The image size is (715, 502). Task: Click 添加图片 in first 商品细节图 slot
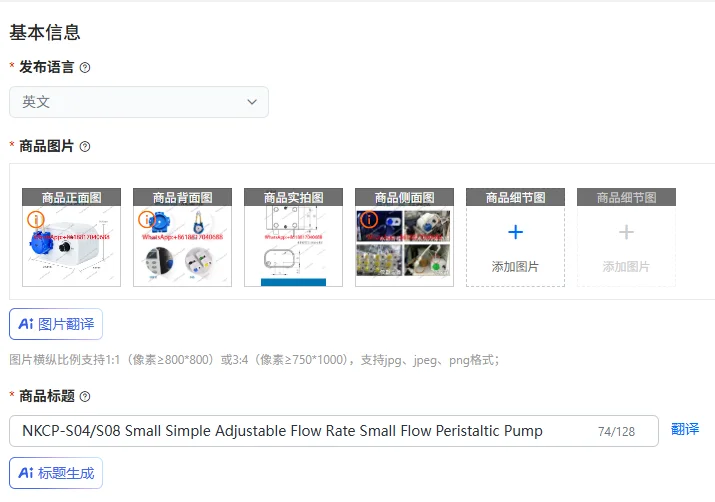[x=515, y=266]
